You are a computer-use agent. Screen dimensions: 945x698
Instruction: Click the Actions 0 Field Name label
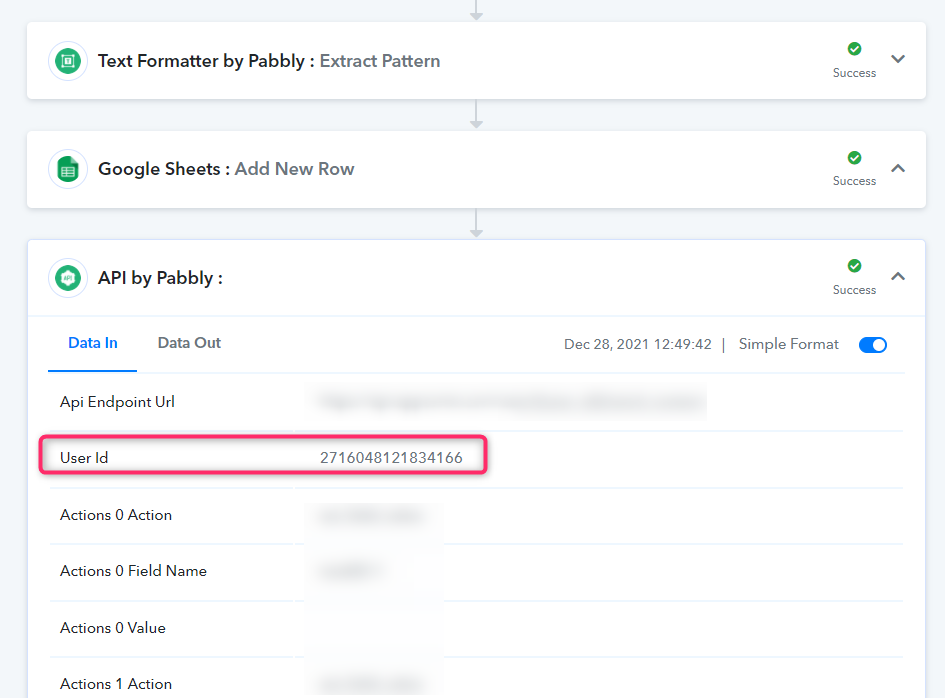pos(133,571)
